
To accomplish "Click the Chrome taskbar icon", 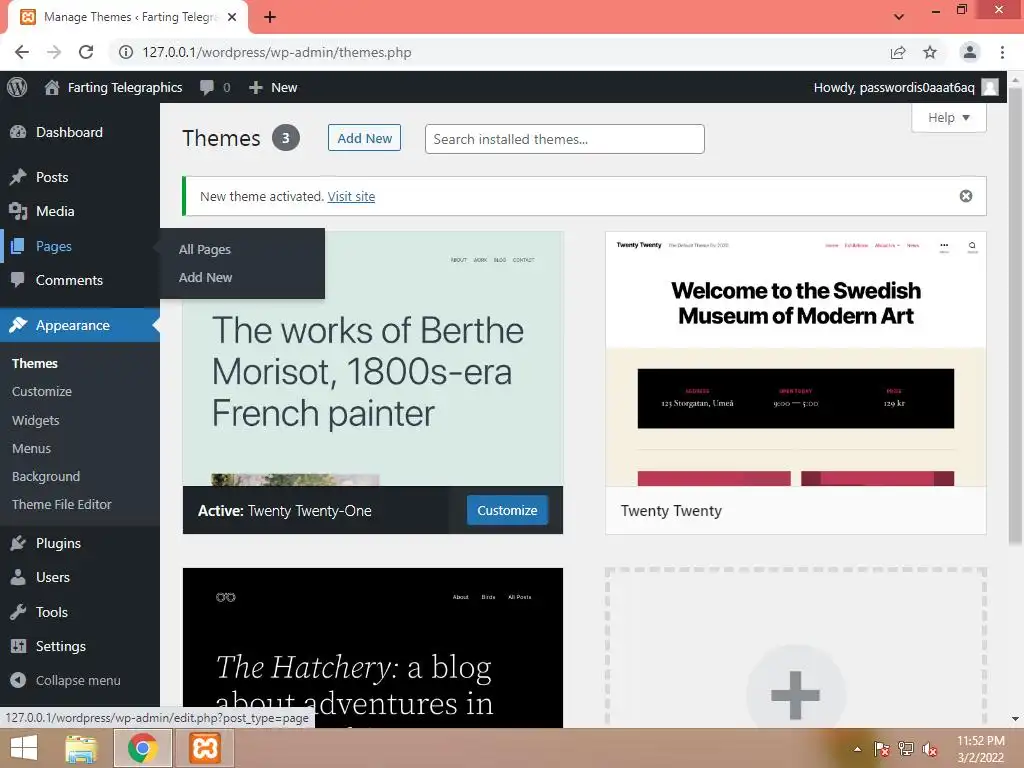I will 143,748.
